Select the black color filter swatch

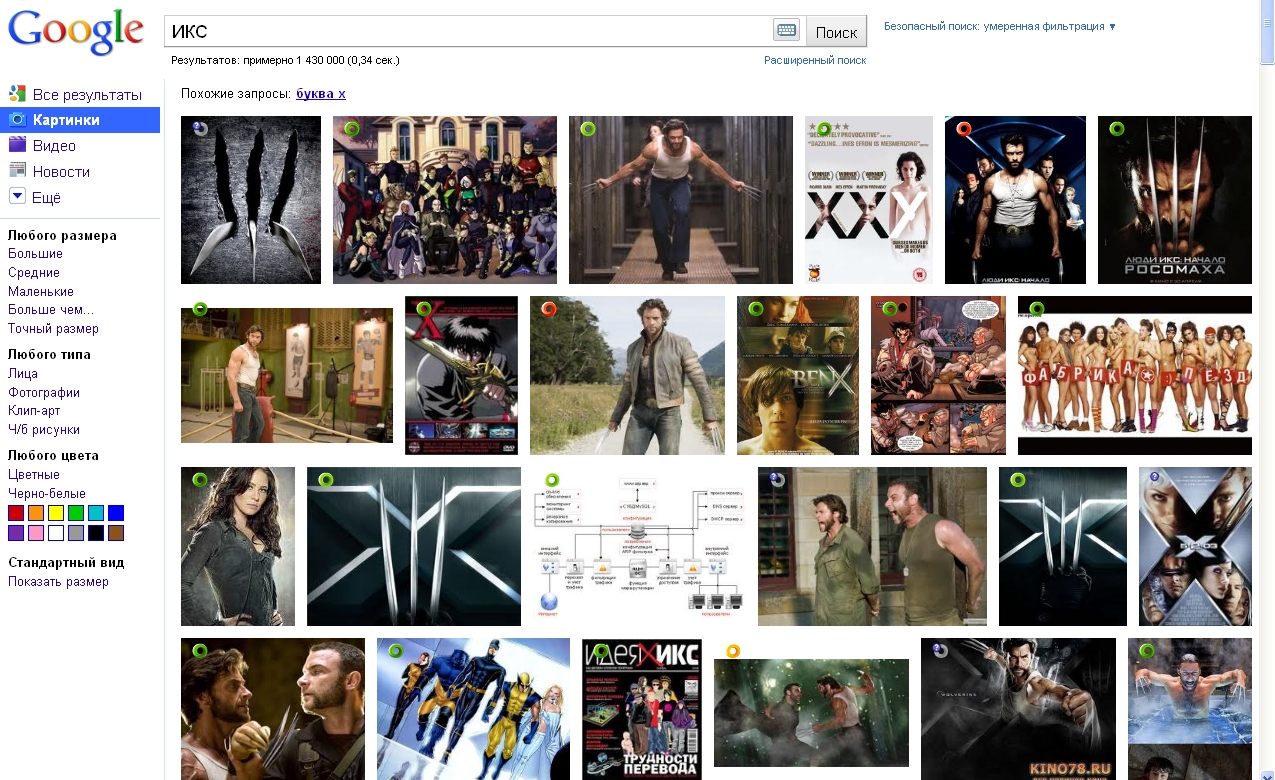tap(96, 533)
